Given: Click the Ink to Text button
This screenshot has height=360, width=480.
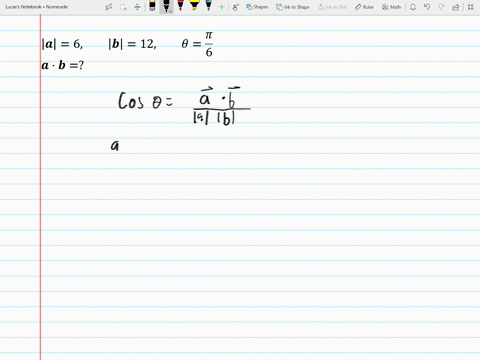Looking at the screenshot, I should [332, 7].
